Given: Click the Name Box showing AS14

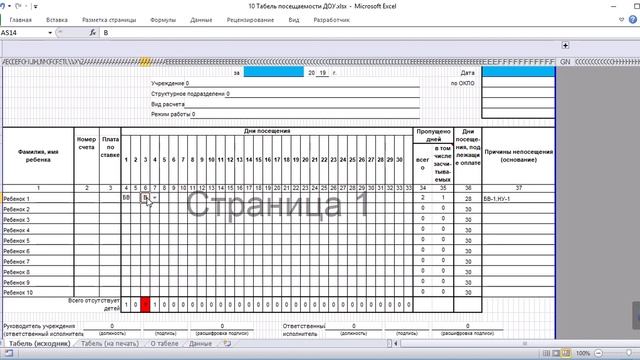Looking at the screenshot, I should coord(24,33).
